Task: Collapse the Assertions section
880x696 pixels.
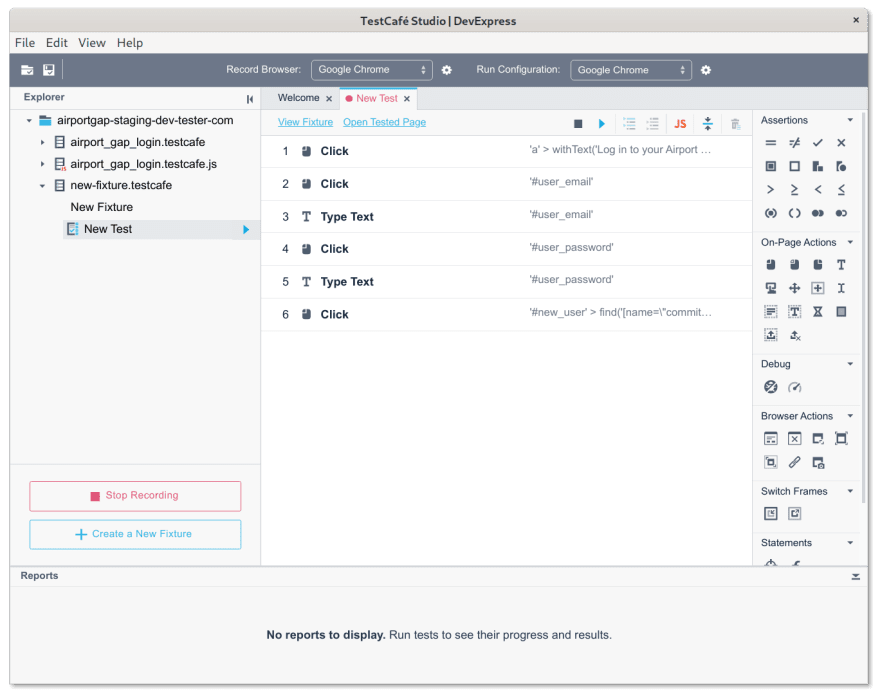Action: click(x=850, y=120)
